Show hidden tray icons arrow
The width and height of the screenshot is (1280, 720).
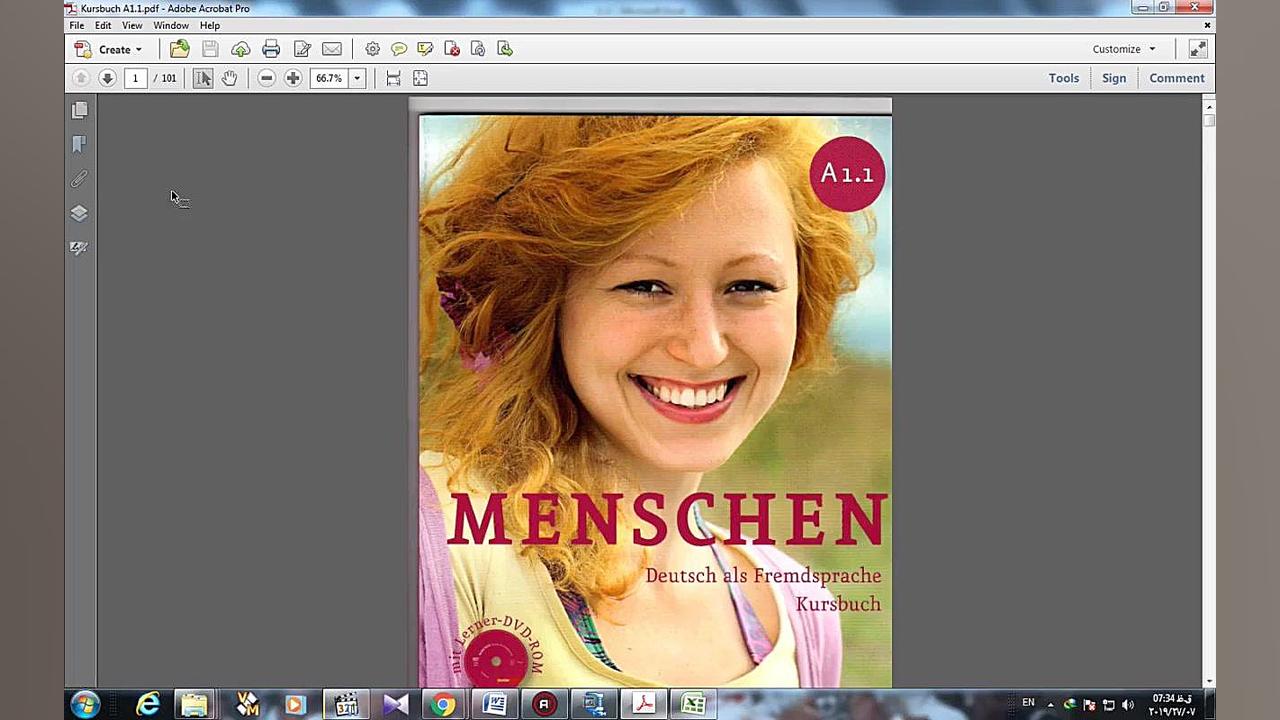pos(1050,705)
